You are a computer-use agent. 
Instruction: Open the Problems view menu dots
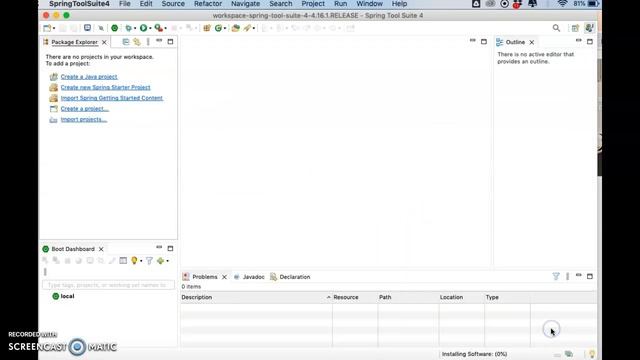pos(567,276)
